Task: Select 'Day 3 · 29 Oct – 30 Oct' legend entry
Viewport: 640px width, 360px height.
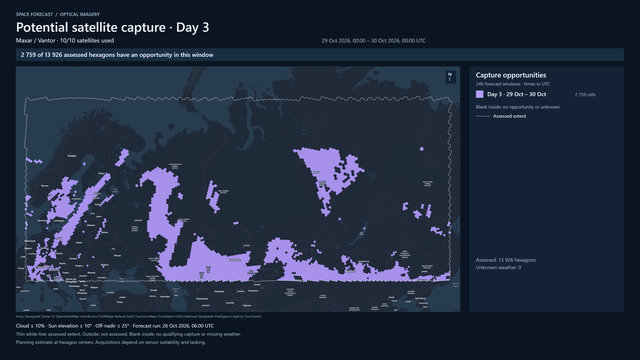Action: (516, 94)
